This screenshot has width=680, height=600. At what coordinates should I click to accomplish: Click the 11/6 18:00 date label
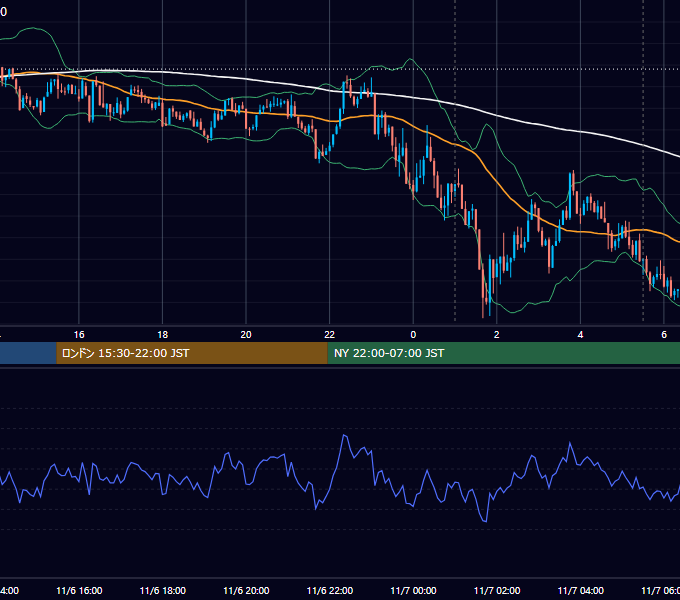coord(163,590)
